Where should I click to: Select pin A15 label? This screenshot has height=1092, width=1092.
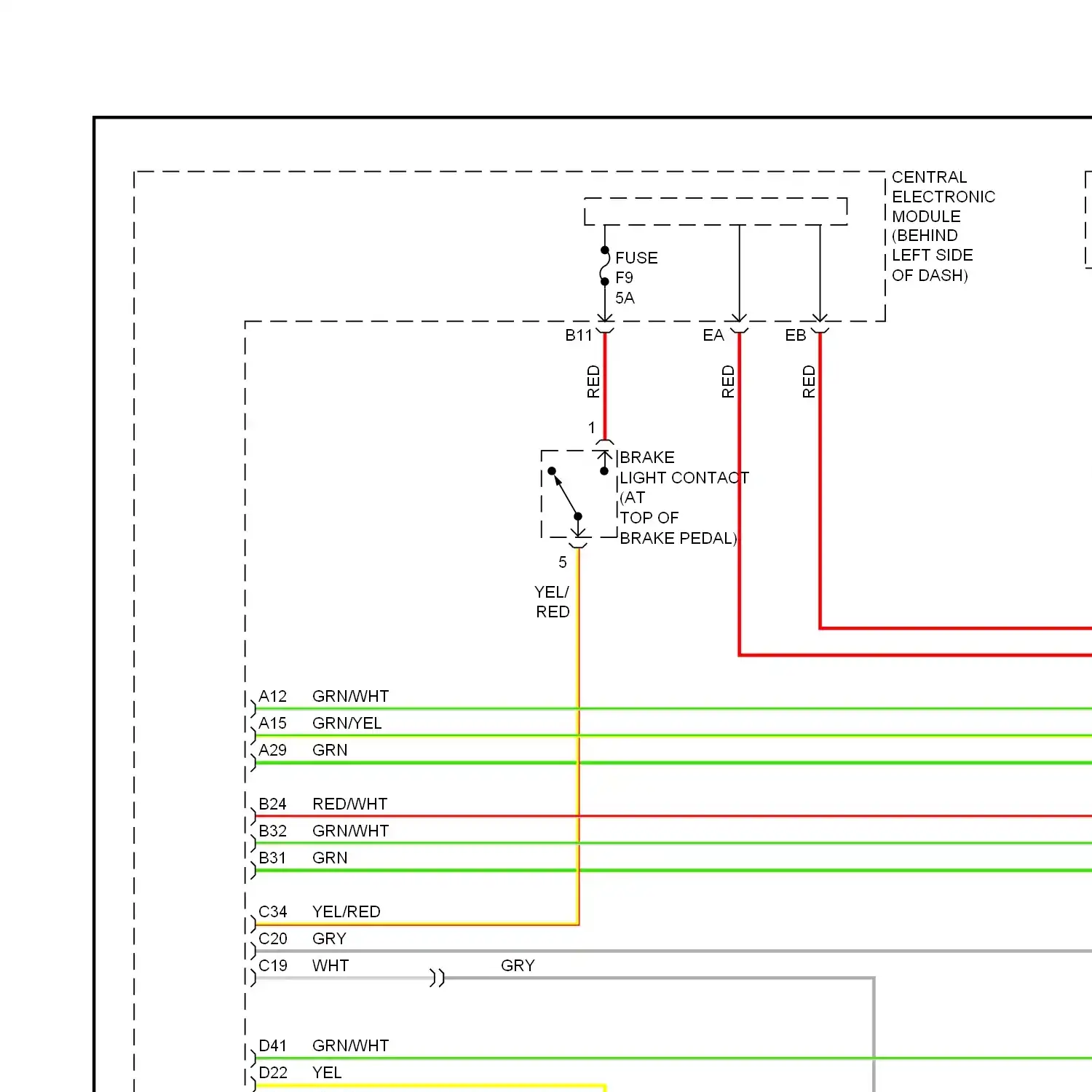tap(273, 724)
